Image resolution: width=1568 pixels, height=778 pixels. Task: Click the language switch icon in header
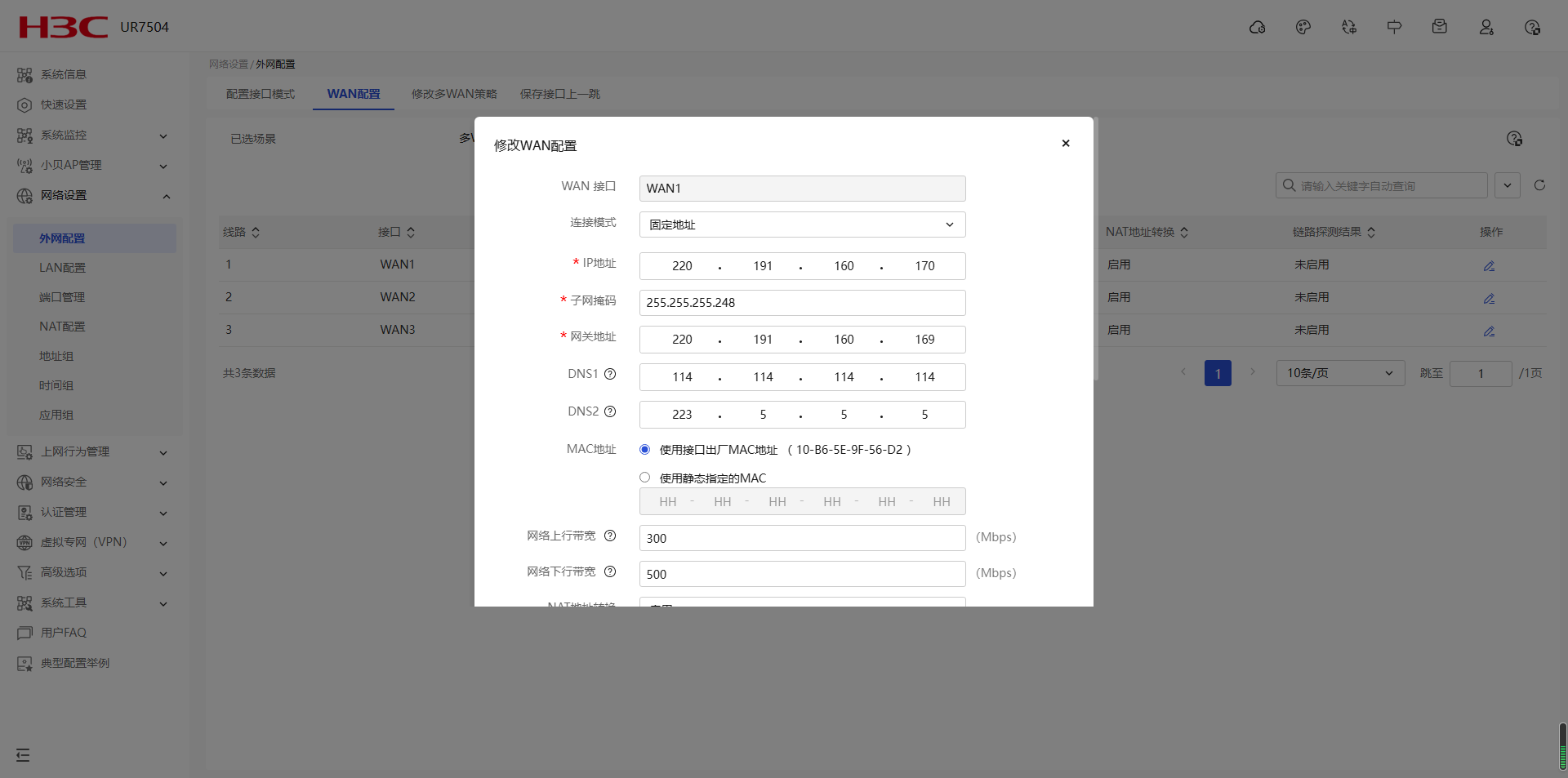1348,27
